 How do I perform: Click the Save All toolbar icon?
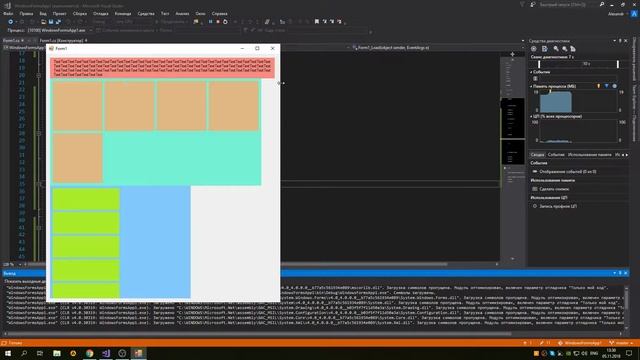pos(58,22)
